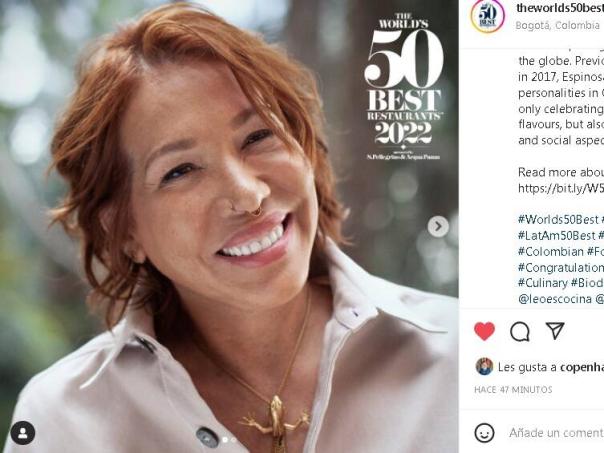Open the #Colombian hashtag
Screen dimensions: 604x453
pyautogui.click(x=549, y=251)
